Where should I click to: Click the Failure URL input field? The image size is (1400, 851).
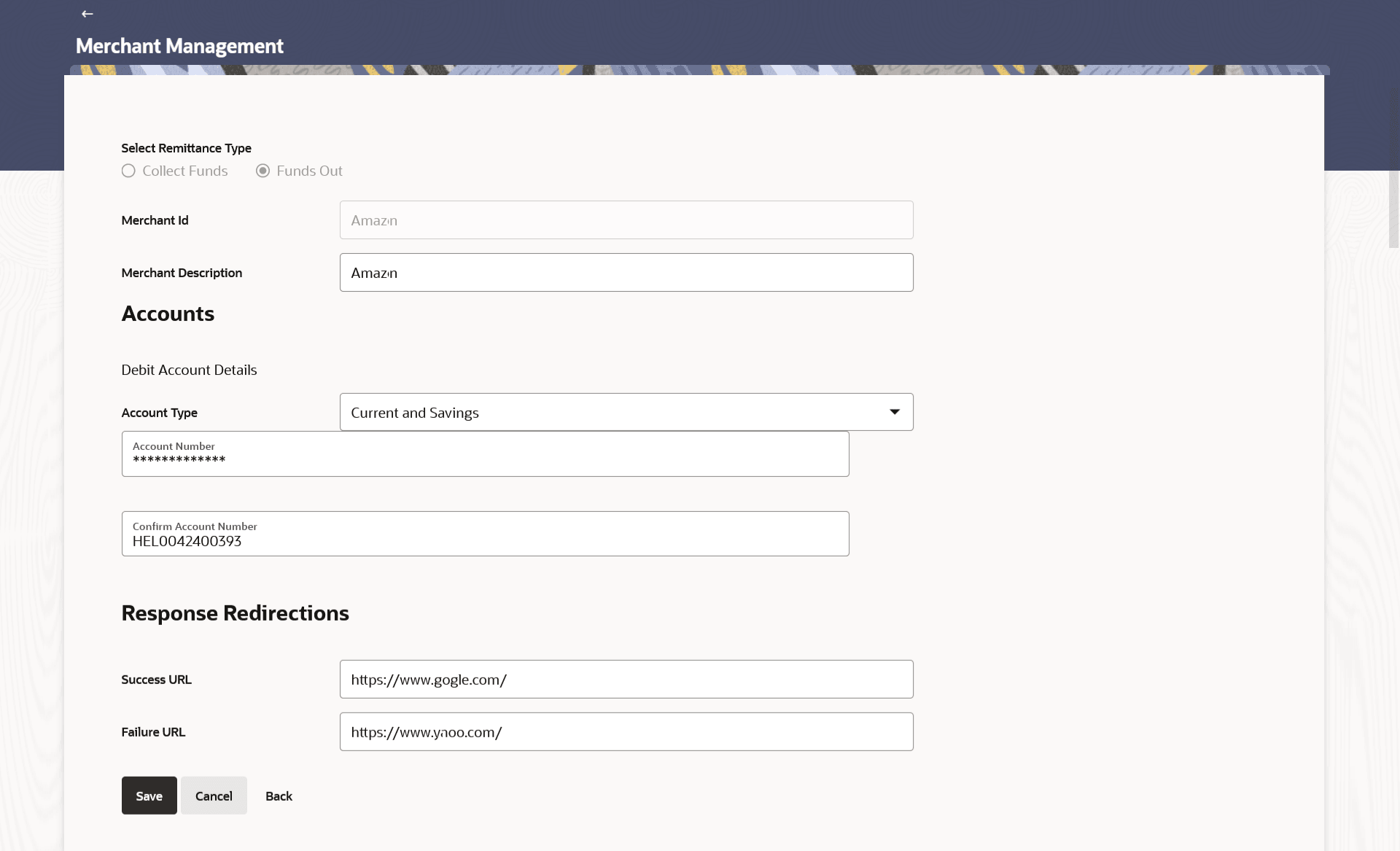[x=626, y=732]
